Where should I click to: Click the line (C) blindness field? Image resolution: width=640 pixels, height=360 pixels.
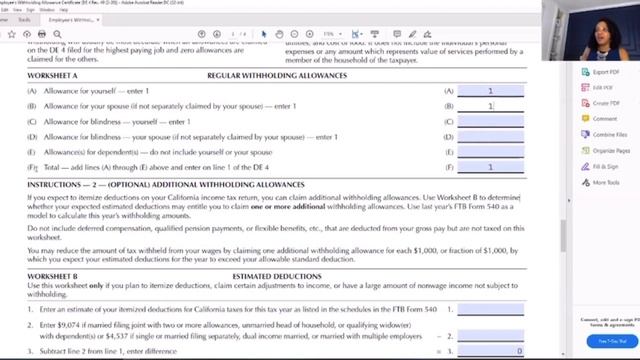pos(491,121)
